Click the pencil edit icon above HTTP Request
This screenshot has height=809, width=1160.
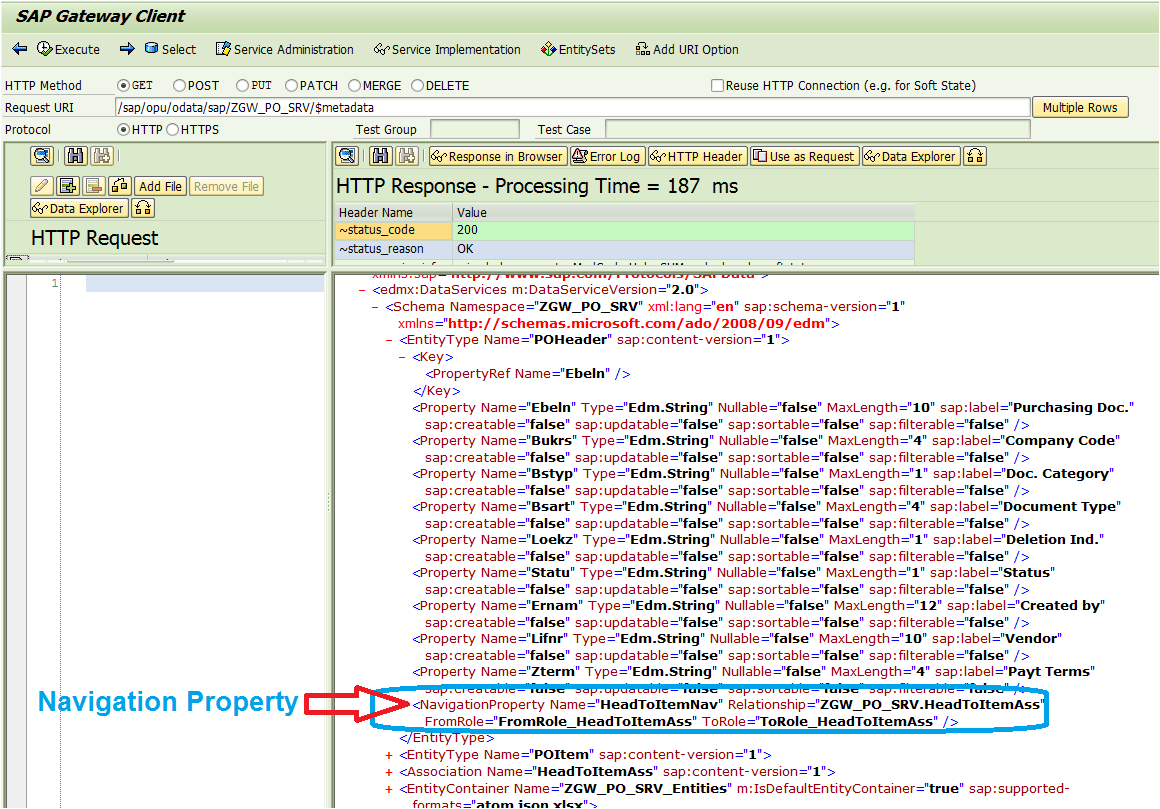tap(40, 186)
